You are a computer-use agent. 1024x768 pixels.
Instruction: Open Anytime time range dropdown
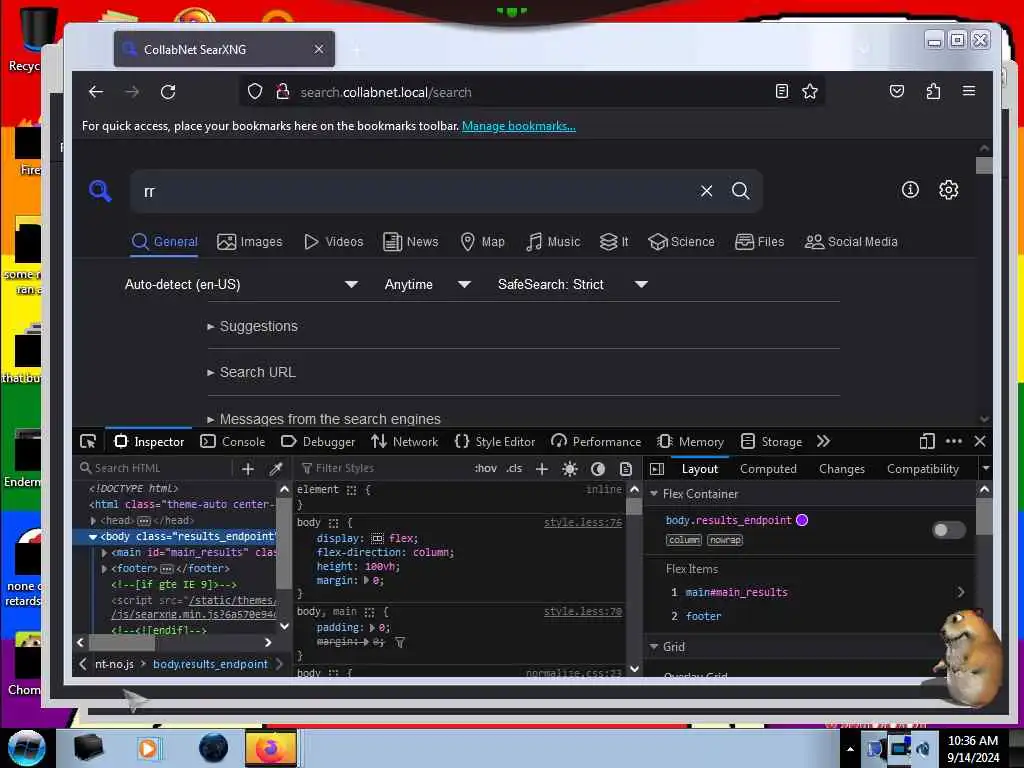[426, 285]
